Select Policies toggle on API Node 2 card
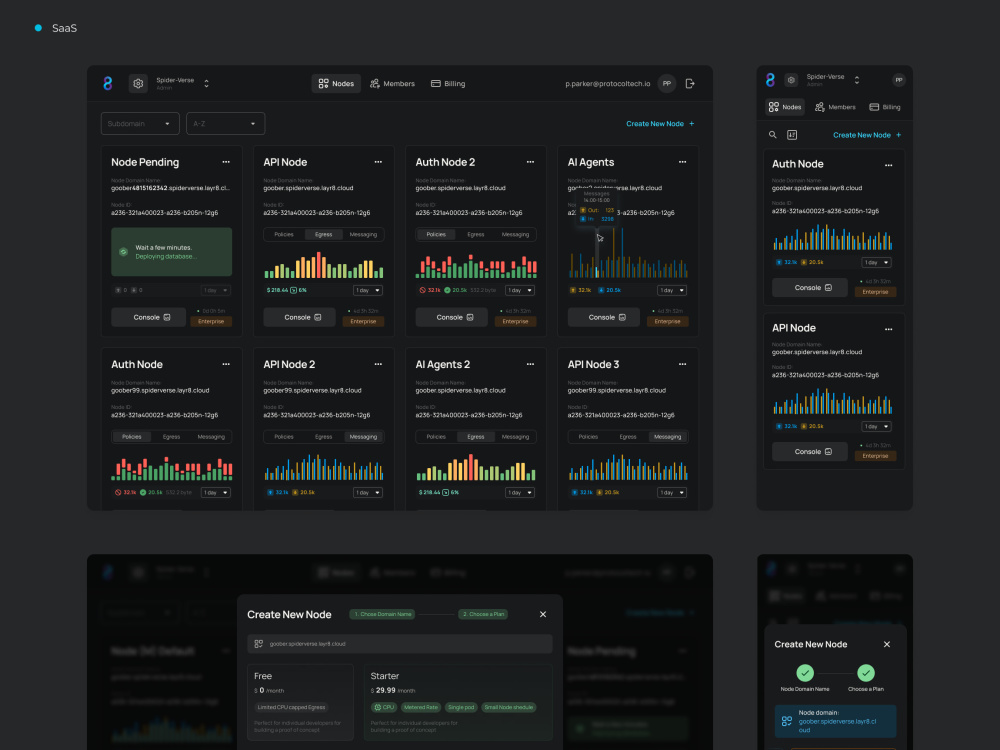This screenshot has width=1000, height=750. pos(284,437)
